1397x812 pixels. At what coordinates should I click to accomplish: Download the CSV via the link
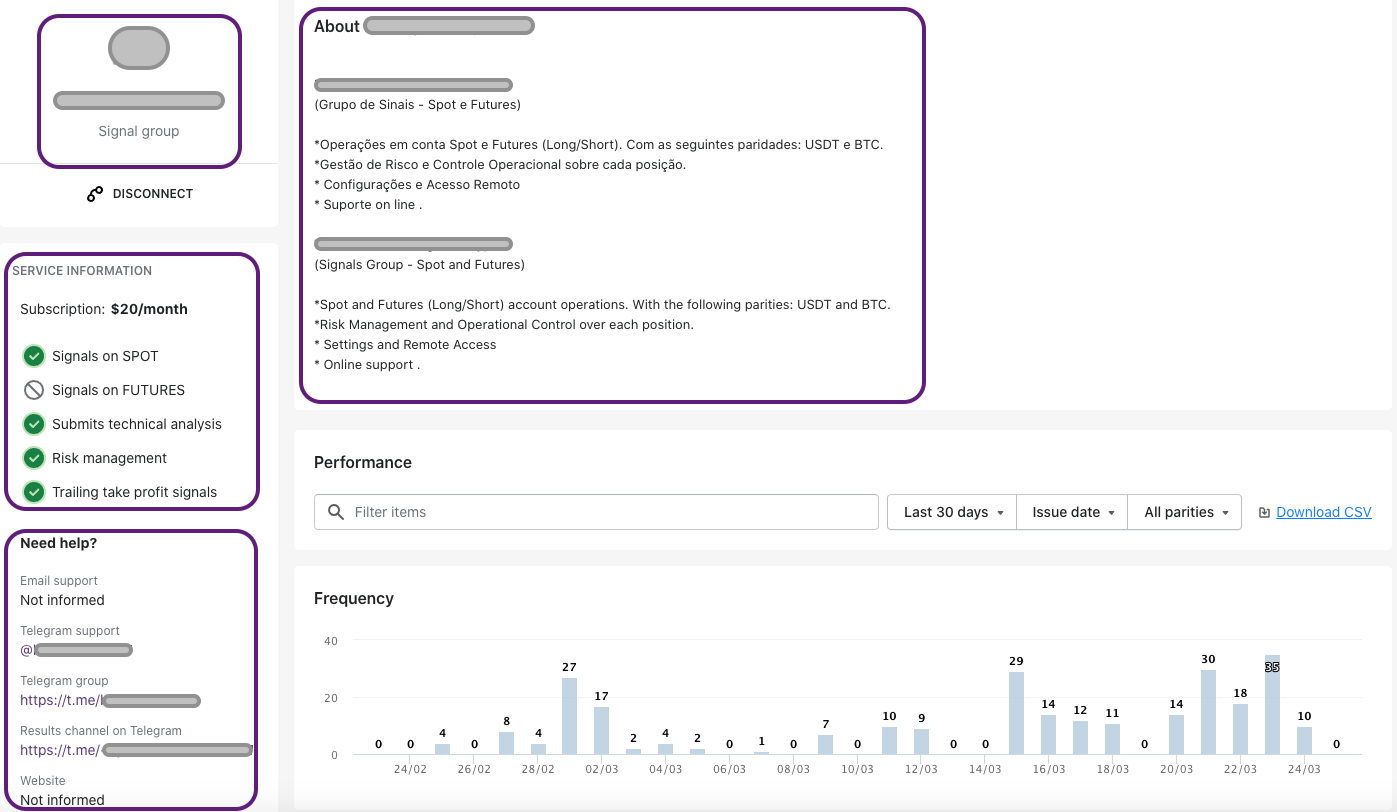pos(1323,512)
